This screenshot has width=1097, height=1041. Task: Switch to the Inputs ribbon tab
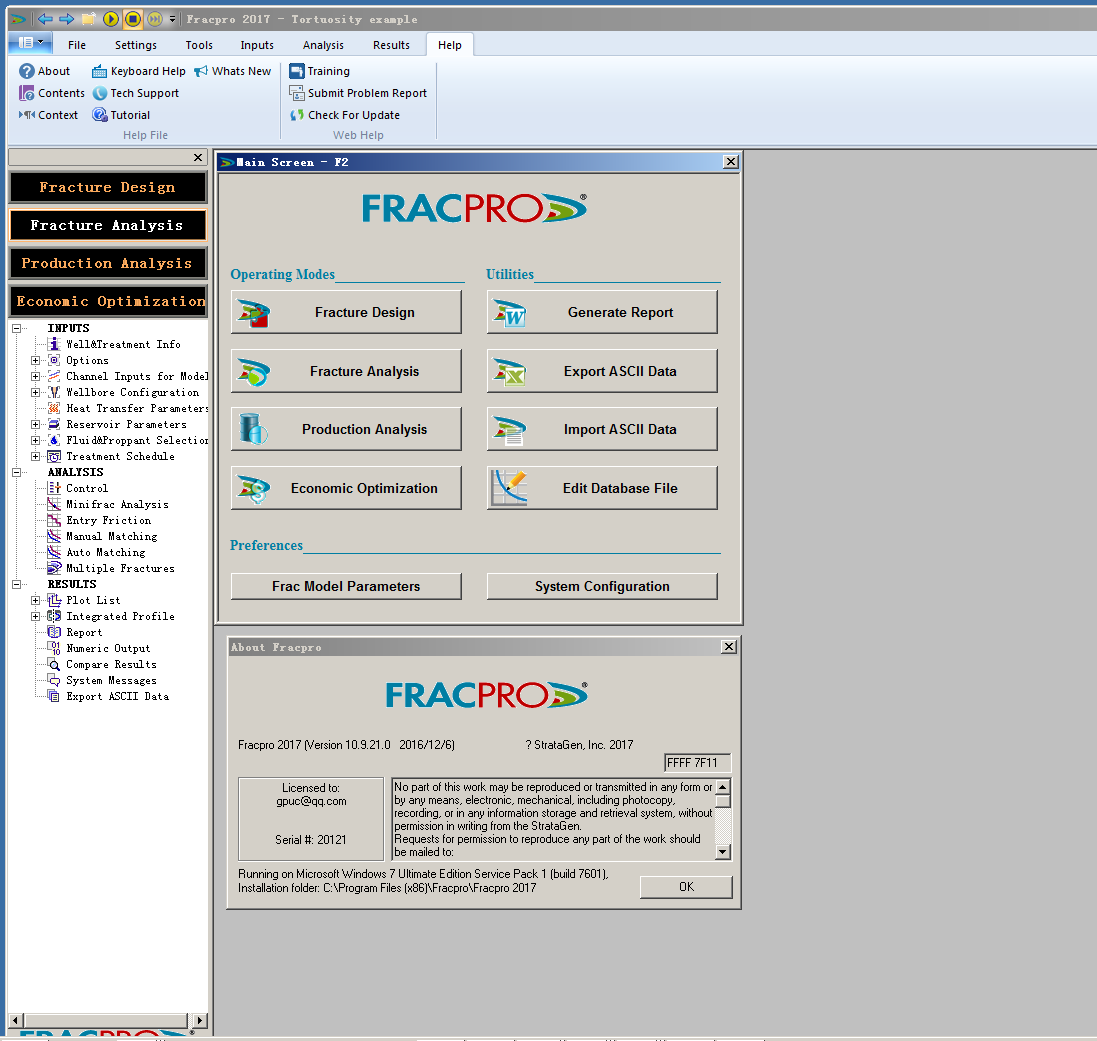[x=257, y=45]
